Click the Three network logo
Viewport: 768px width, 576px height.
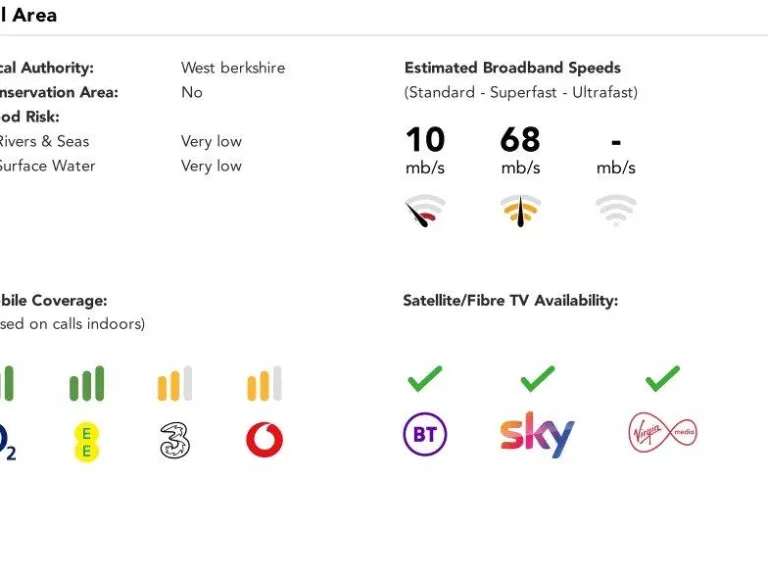click(x=175, y=440)
